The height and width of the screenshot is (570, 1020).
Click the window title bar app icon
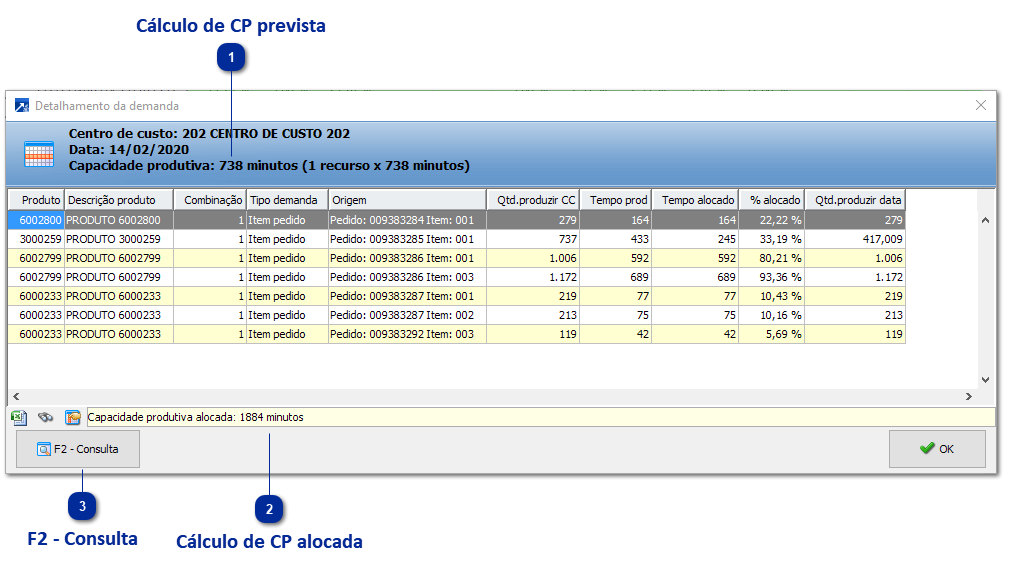(x=21, y=105)
